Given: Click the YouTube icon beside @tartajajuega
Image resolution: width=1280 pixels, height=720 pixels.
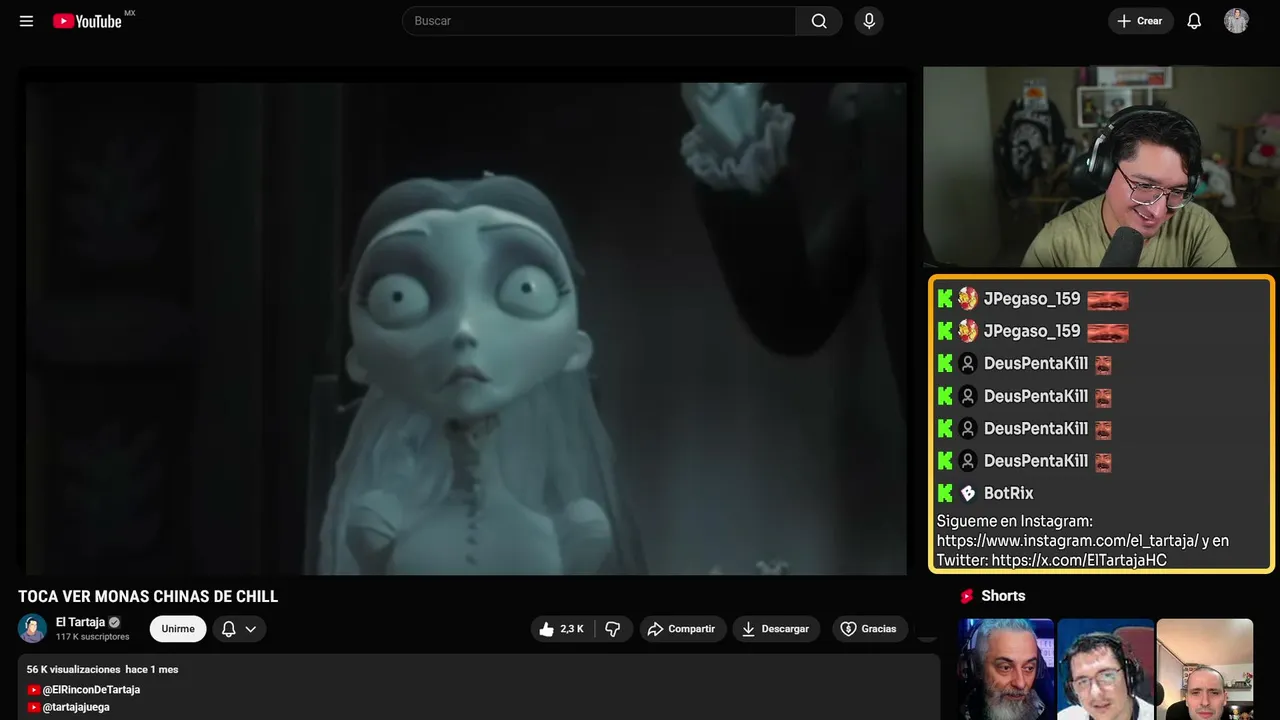Looking at the screenshot, I should click(x=34, y=707).
